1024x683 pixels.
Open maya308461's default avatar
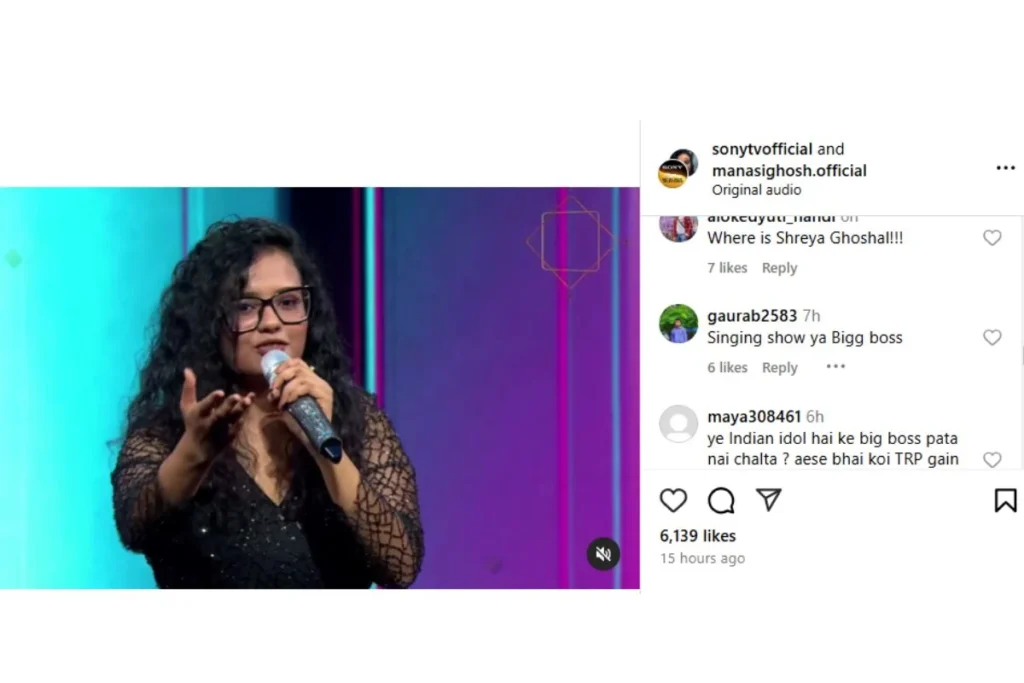[x=678, y=424]
